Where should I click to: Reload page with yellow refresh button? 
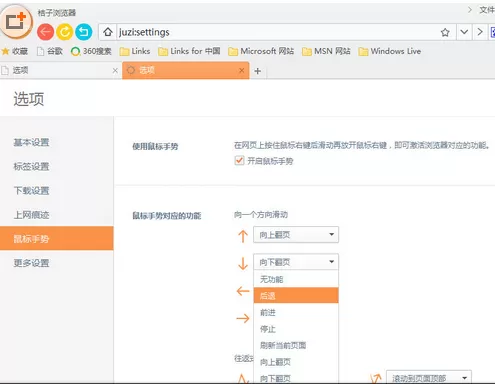pyautogui.click(x=64, y=32)
